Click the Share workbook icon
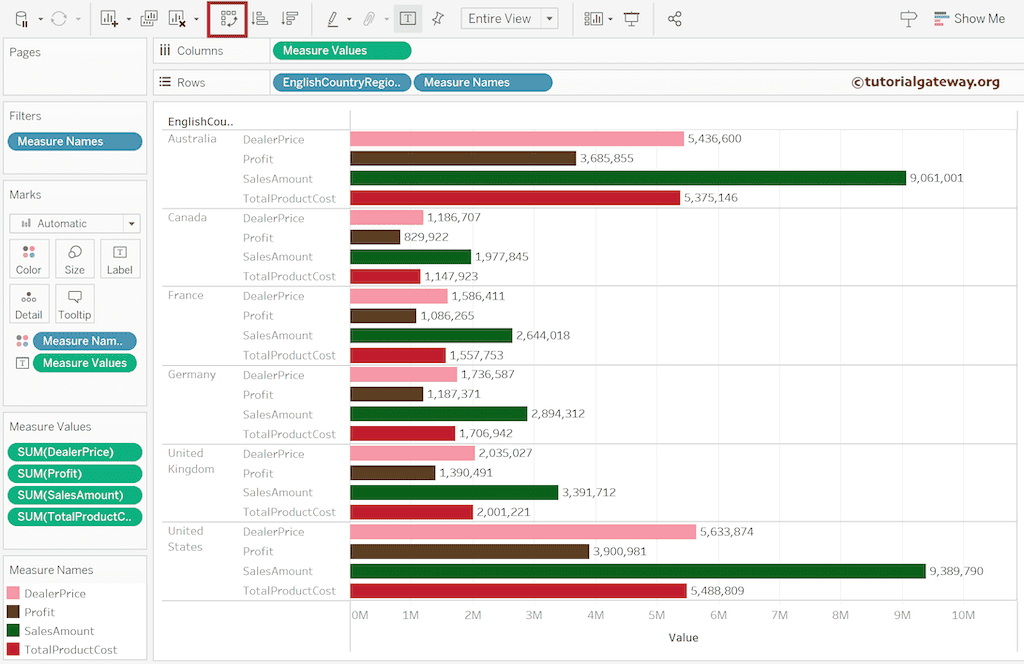1024x664 pixels. pyautogui.click(x=675, y=19)
